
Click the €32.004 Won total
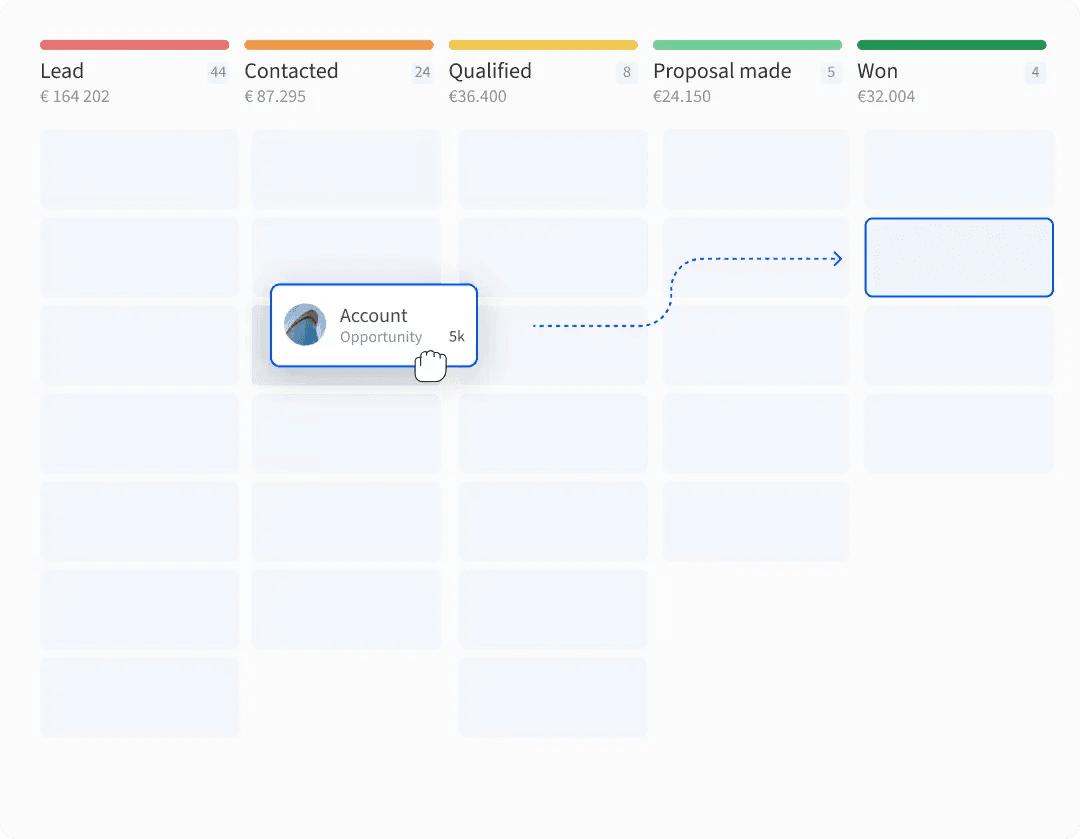(886, 97)
